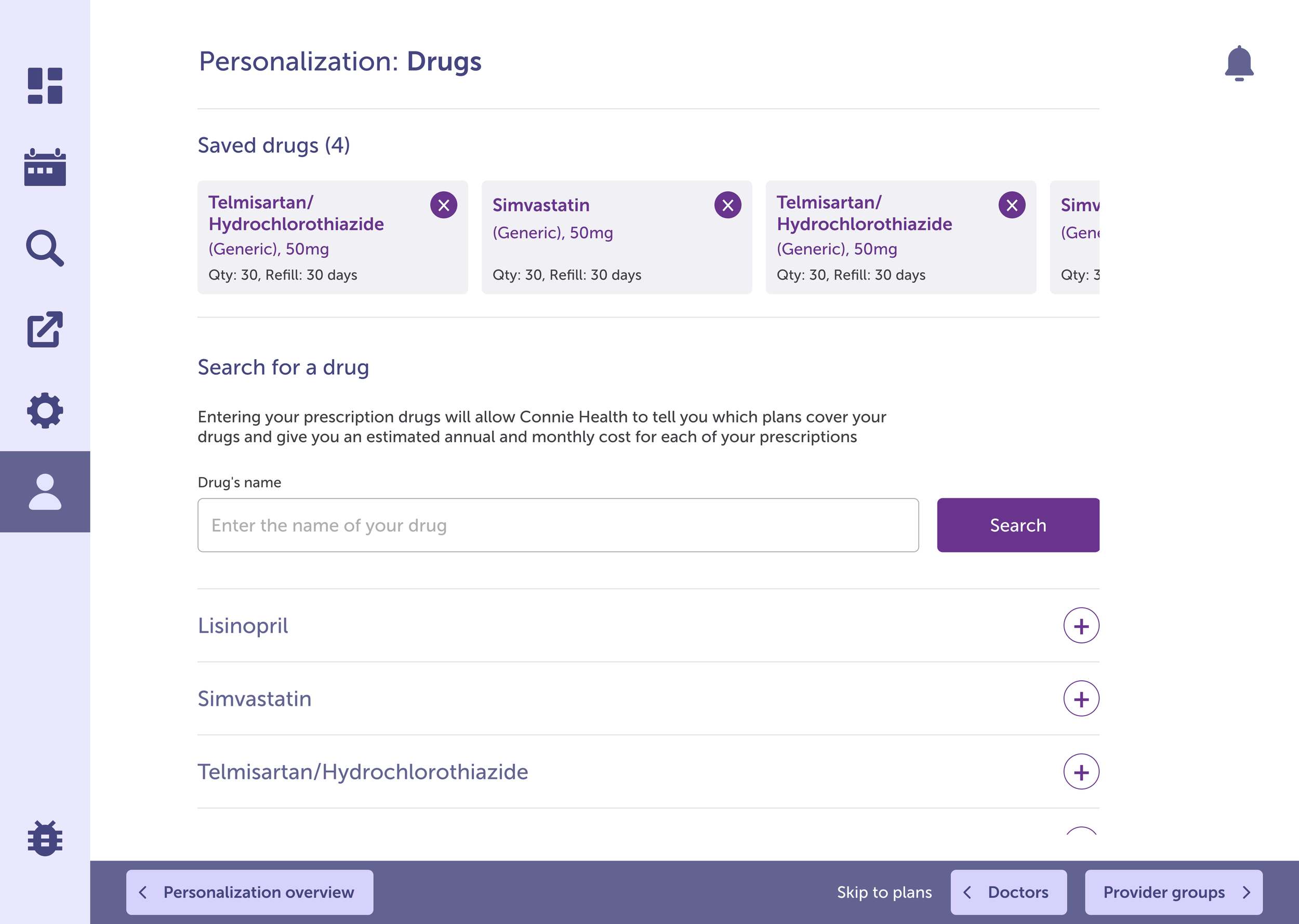This screenshot has width=1299, height=924.
Task: Add Simvastatin with plus icon
Action: [x=1081, y=698]
